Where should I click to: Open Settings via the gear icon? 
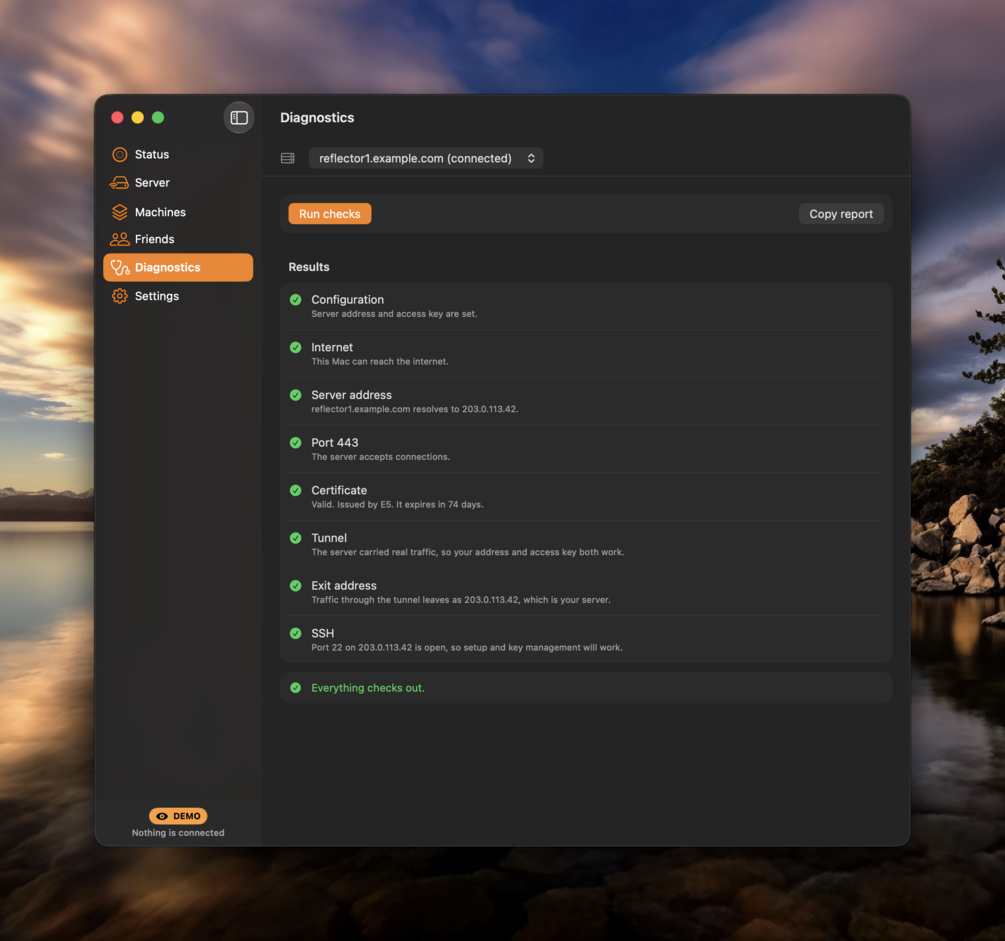click(119, 296)
